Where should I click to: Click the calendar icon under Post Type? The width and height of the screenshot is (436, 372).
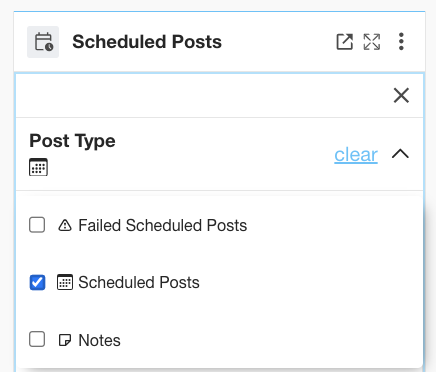point(38,167)
